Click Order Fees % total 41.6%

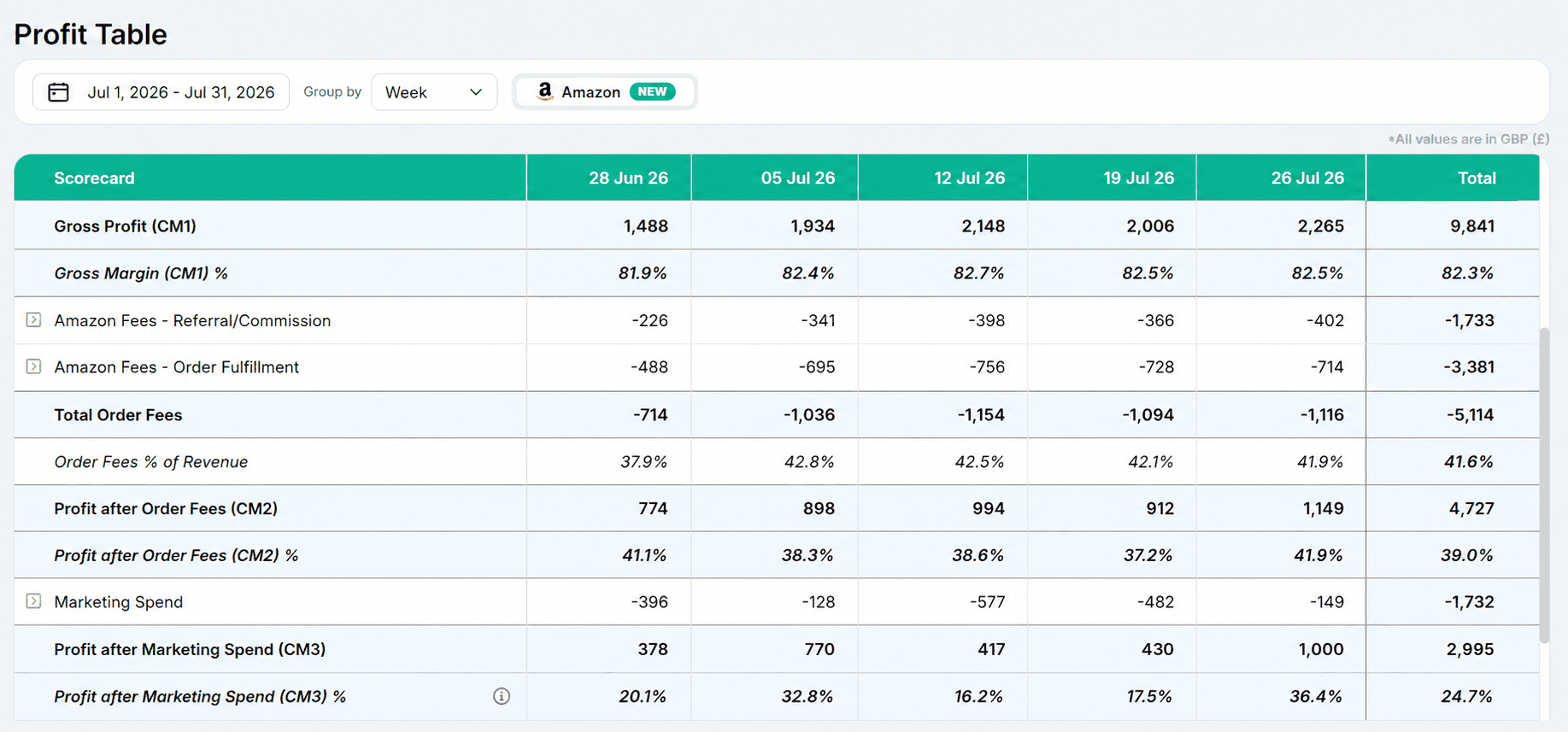(x=1469, y=462)
